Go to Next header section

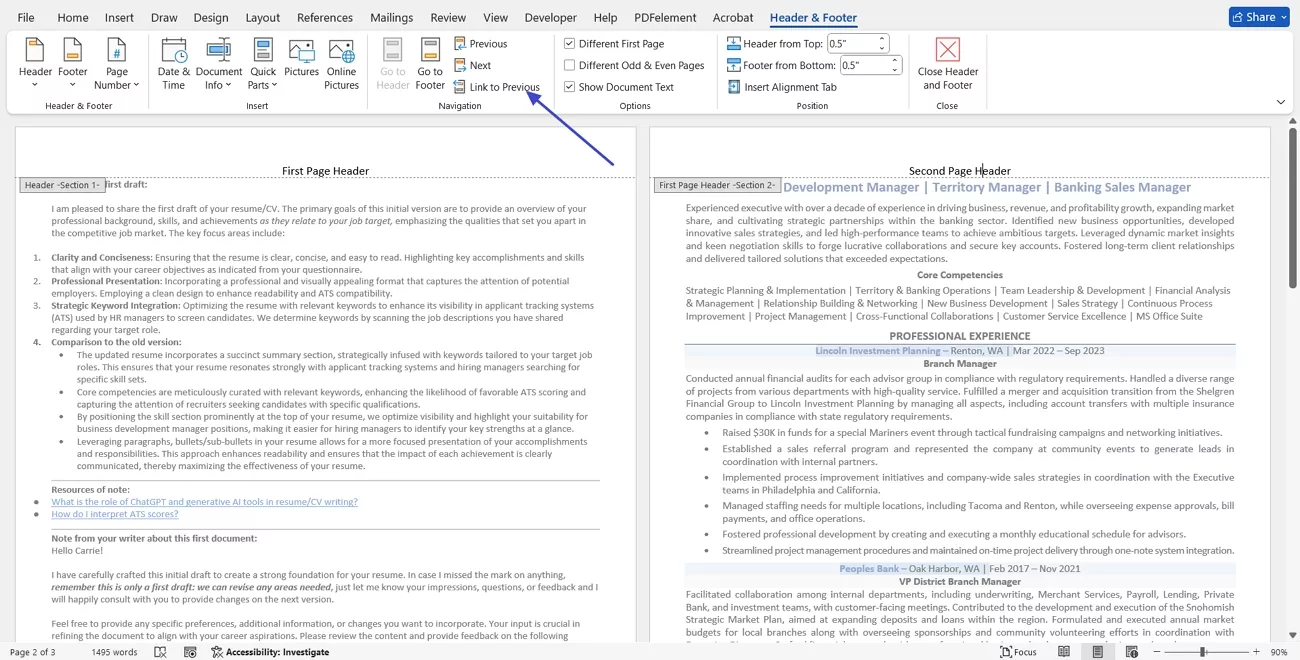point(473,65)
